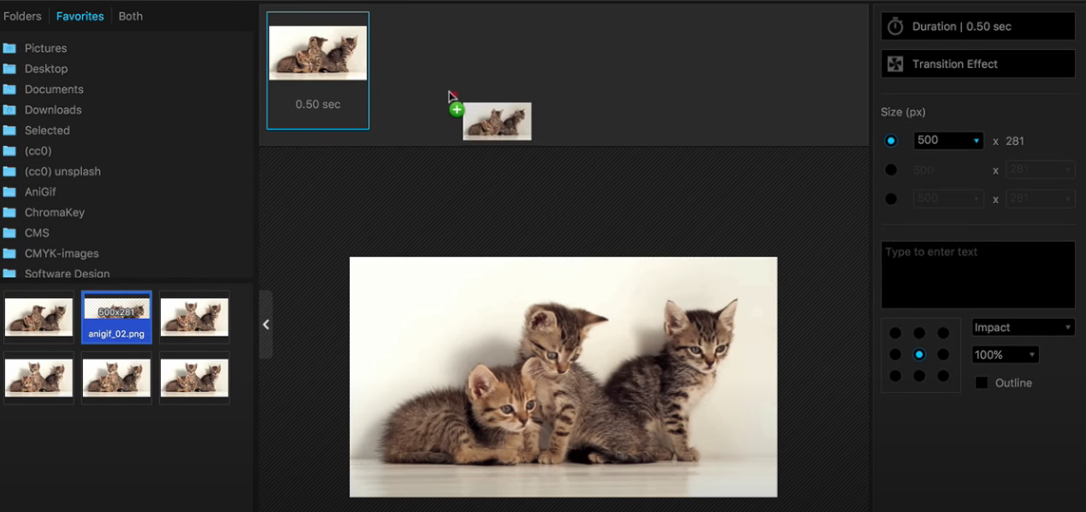Click the Type to enter text field
Screen dimensions: 1086x512
coord(978,274)
